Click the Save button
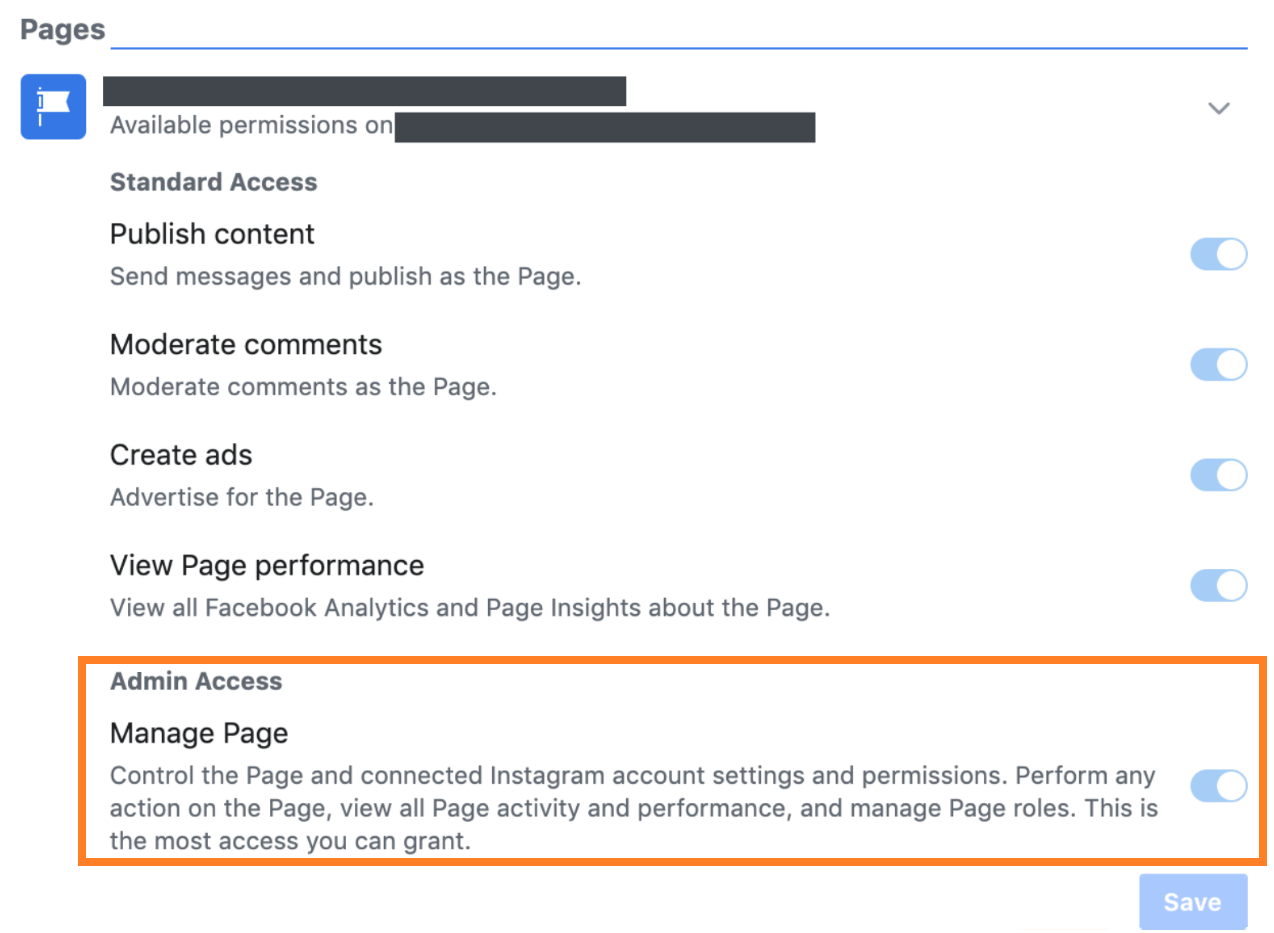The height and width of the screenshot is (933, 1274). 1193,902
